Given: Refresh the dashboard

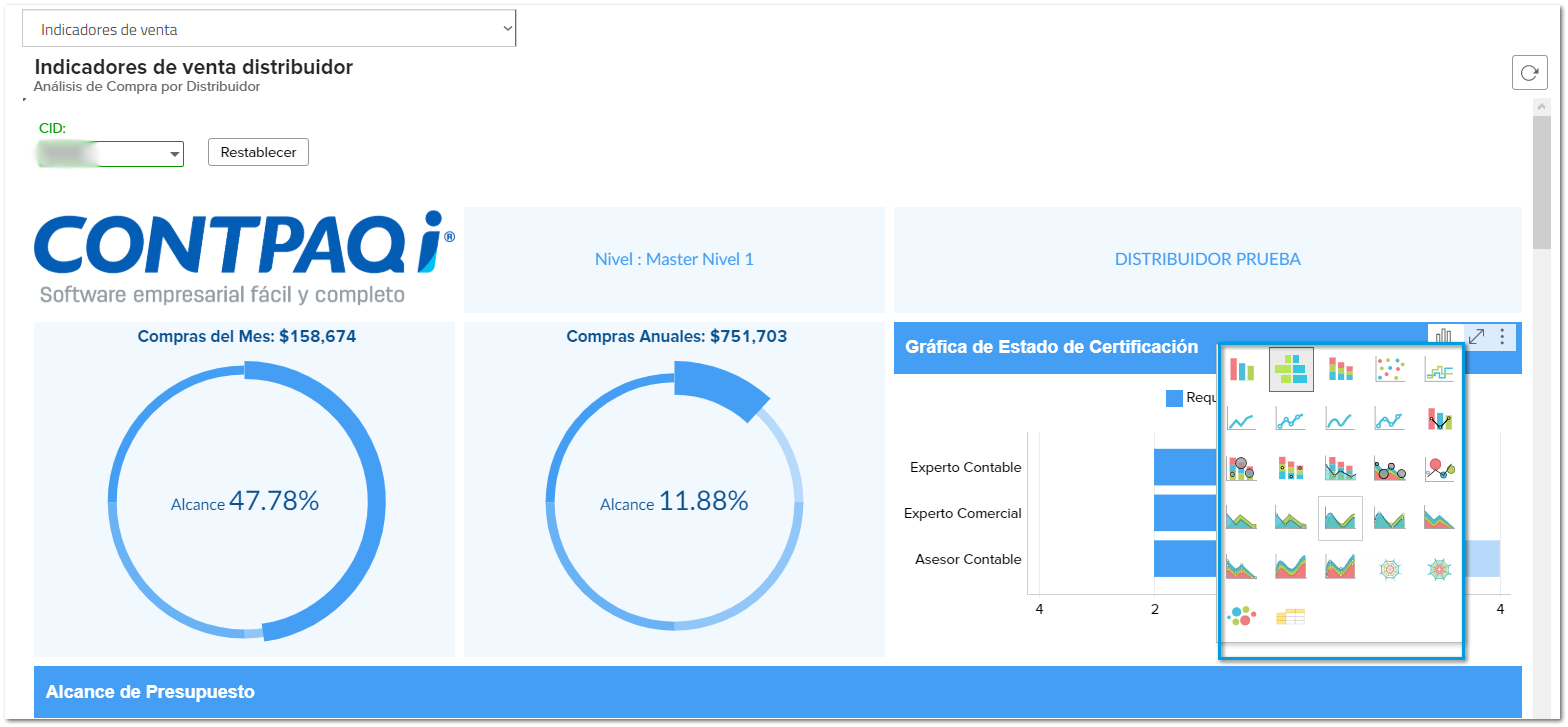Looking at the screenshot, I should (x=1529, y=73).
